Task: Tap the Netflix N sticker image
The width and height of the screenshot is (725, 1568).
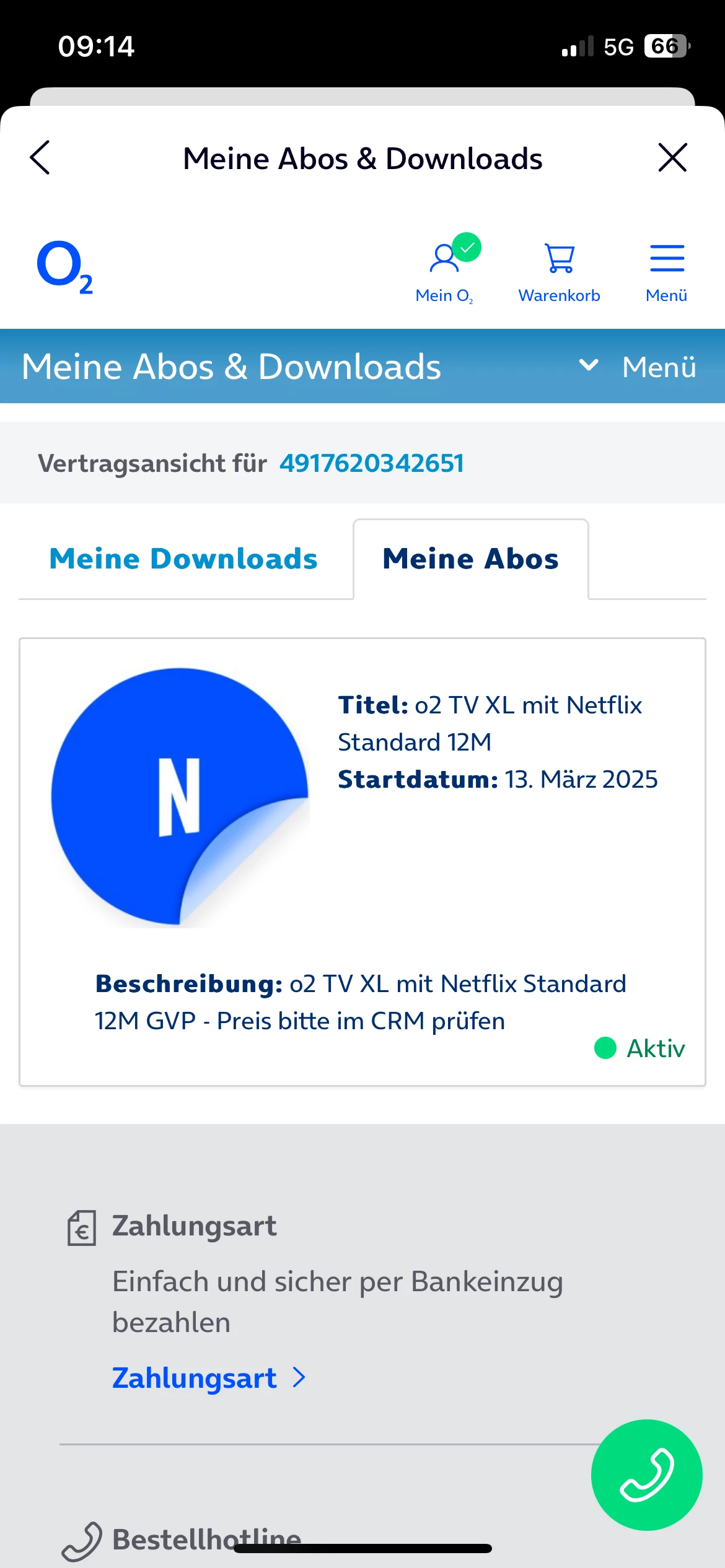Action: [180, 797]
